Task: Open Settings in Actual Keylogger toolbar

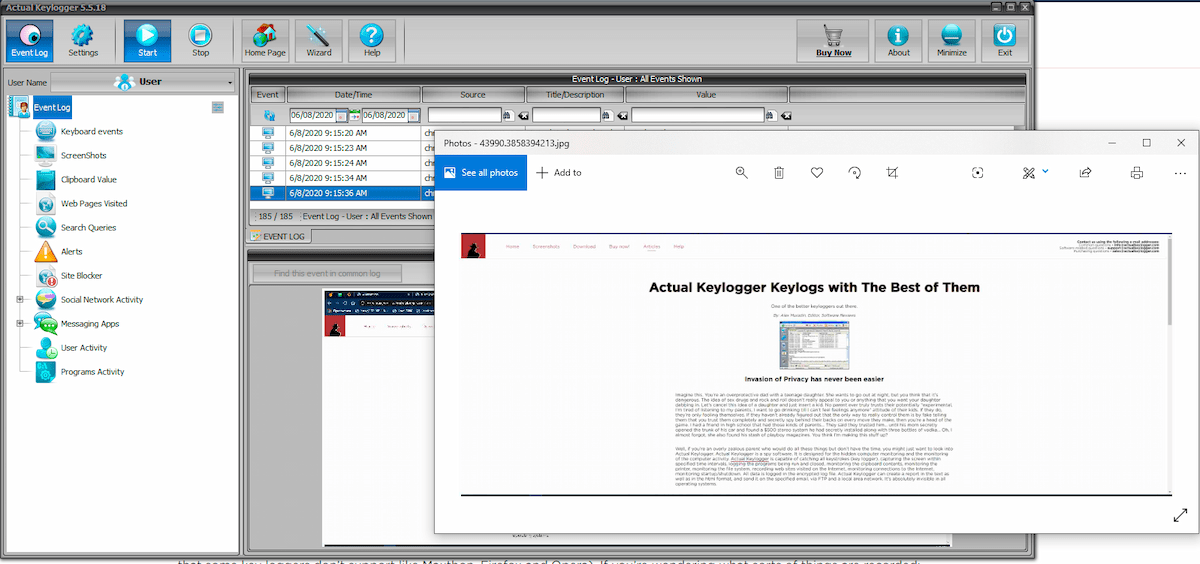Action: (x=83, y=41)
